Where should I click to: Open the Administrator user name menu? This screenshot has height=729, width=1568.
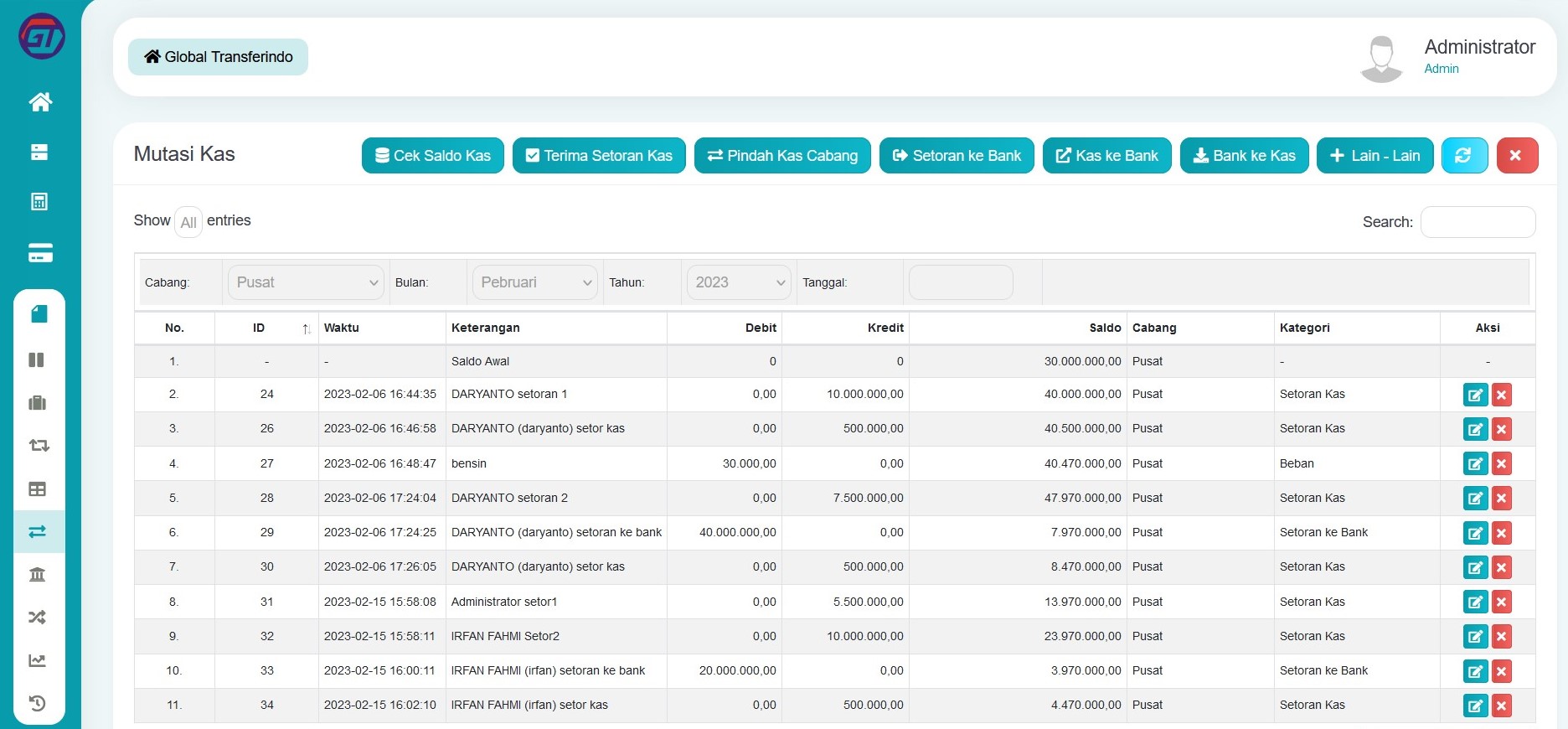(1479, 47)
